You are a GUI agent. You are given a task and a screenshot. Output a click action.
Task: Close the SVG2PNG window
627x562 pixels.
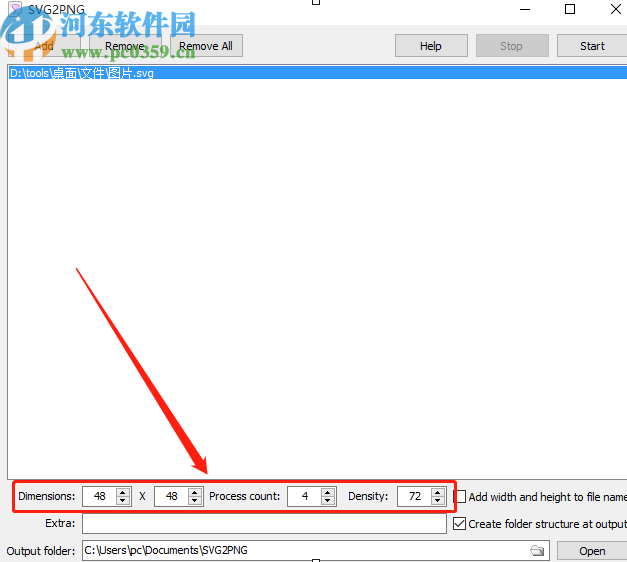pos(616,9)
